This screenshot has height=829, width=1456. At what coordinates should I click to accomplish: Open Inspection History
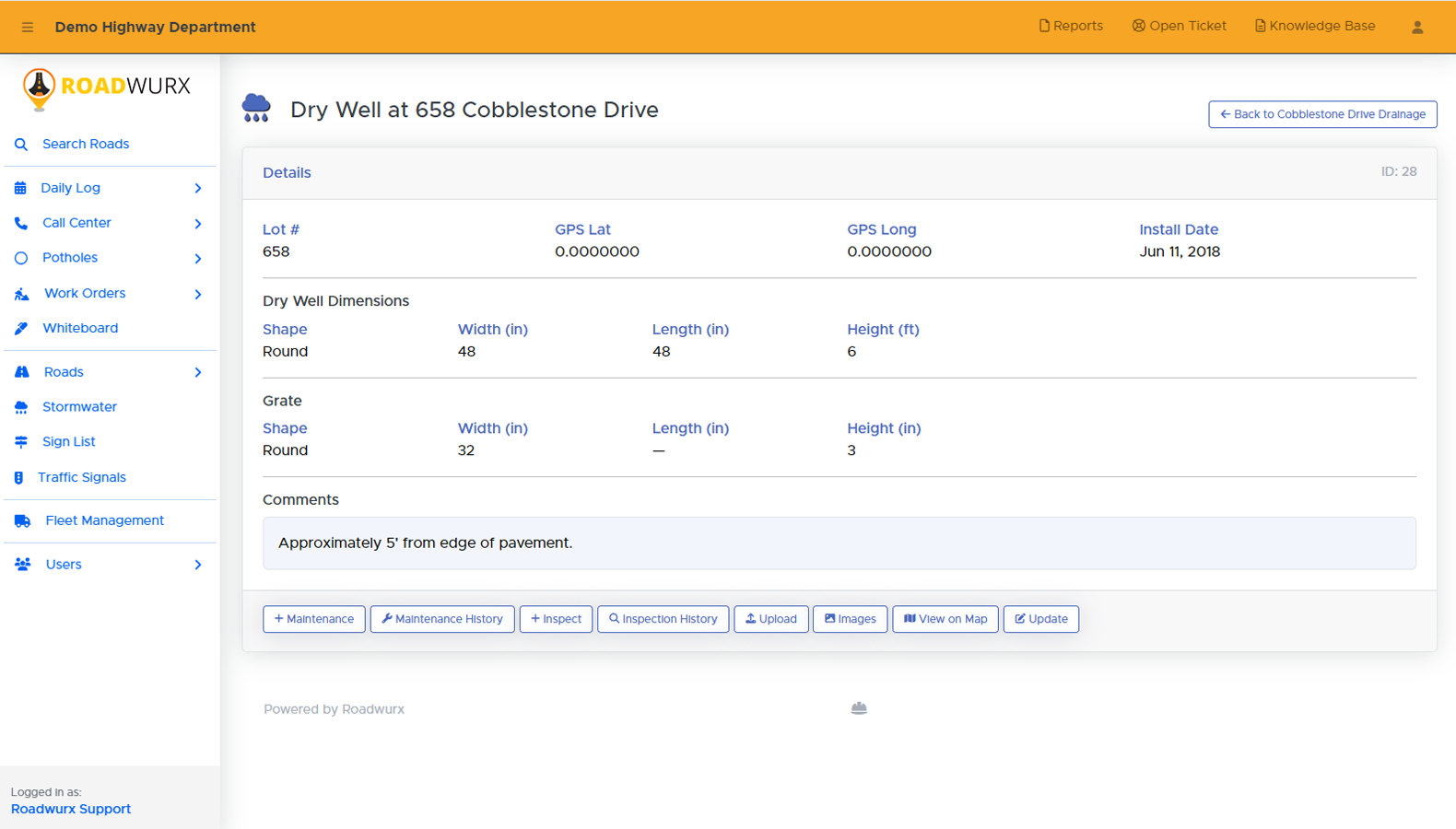click(663, 619)
